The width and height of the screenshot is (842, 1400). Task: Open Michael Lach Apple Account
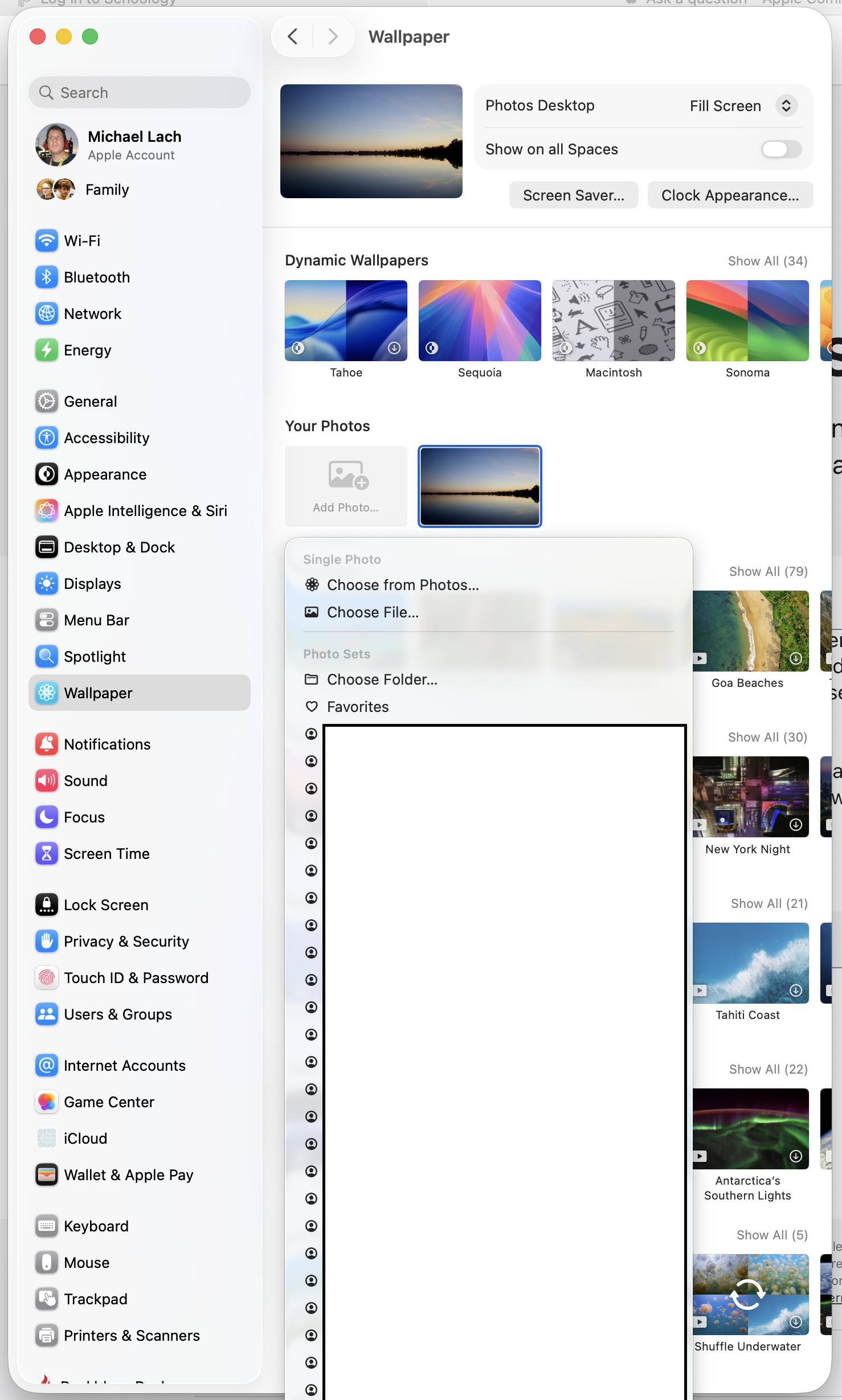tap(140, 145)
